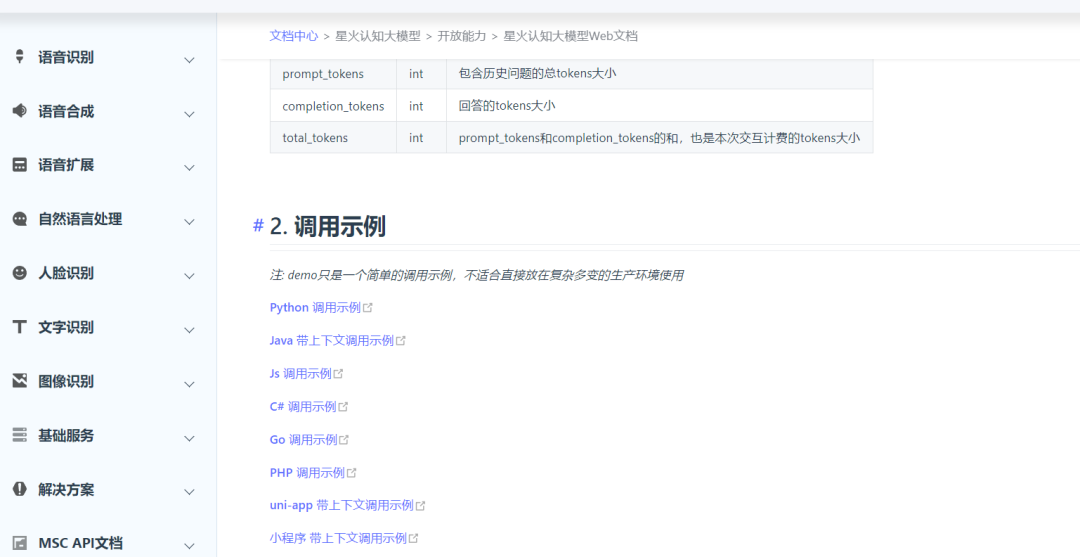Viewport: 1080px width, 557px height.
Task: Click the T icon beside 文字识别
Action: [19, 326]
